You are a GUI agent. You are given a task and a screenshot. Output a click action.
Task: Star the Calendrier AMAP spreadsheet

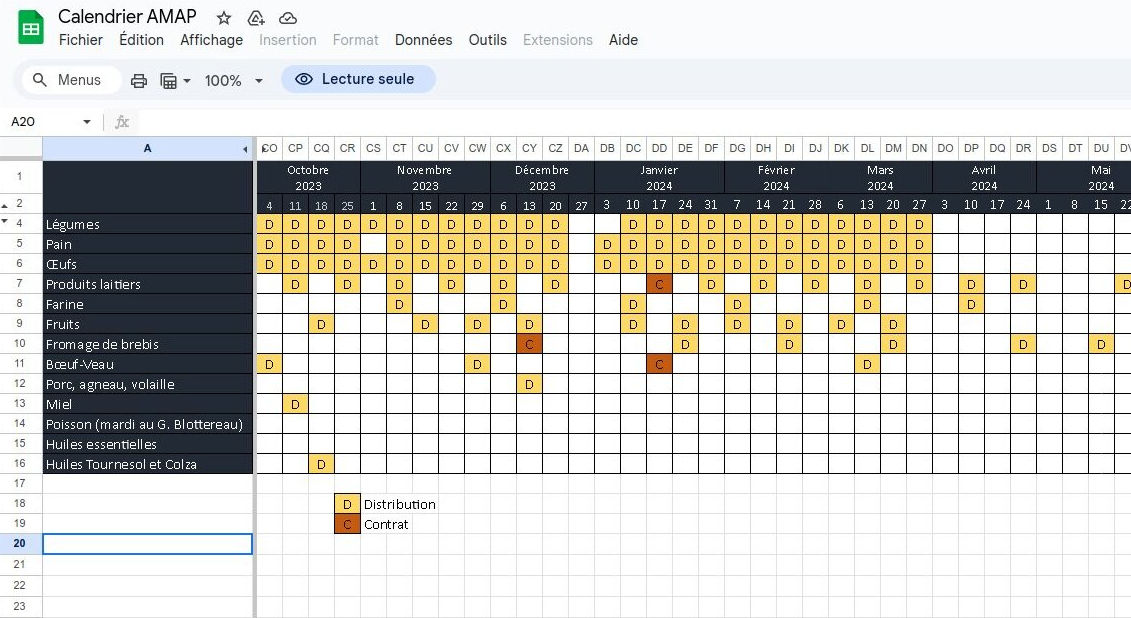(x=223, y=17)
